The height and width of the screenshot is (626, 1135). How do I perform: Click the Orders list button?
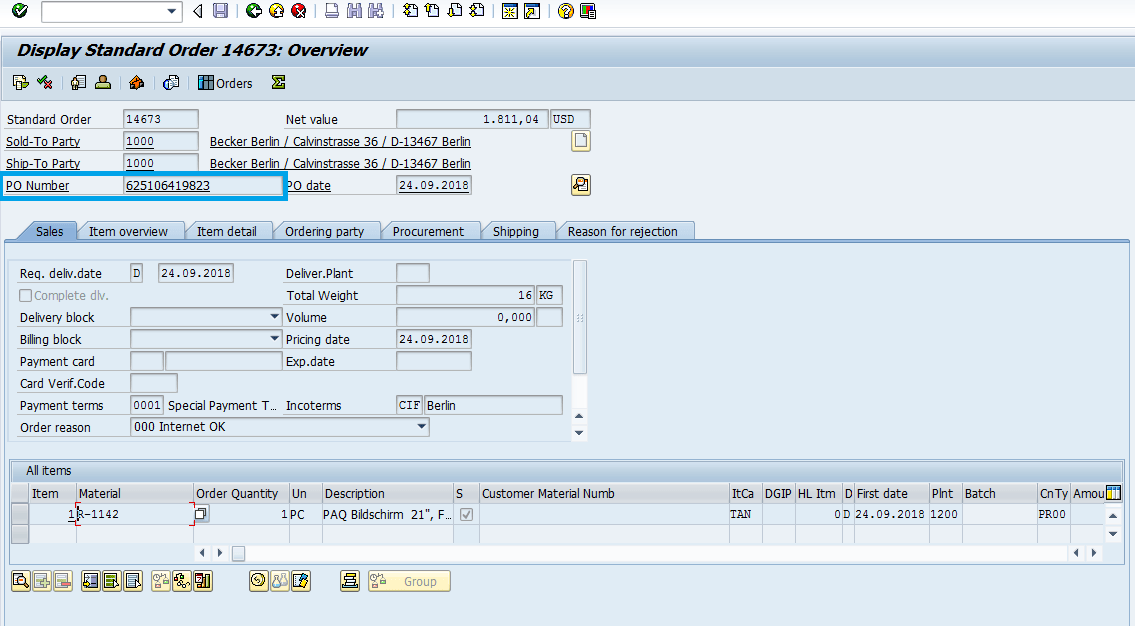[225, 83]
